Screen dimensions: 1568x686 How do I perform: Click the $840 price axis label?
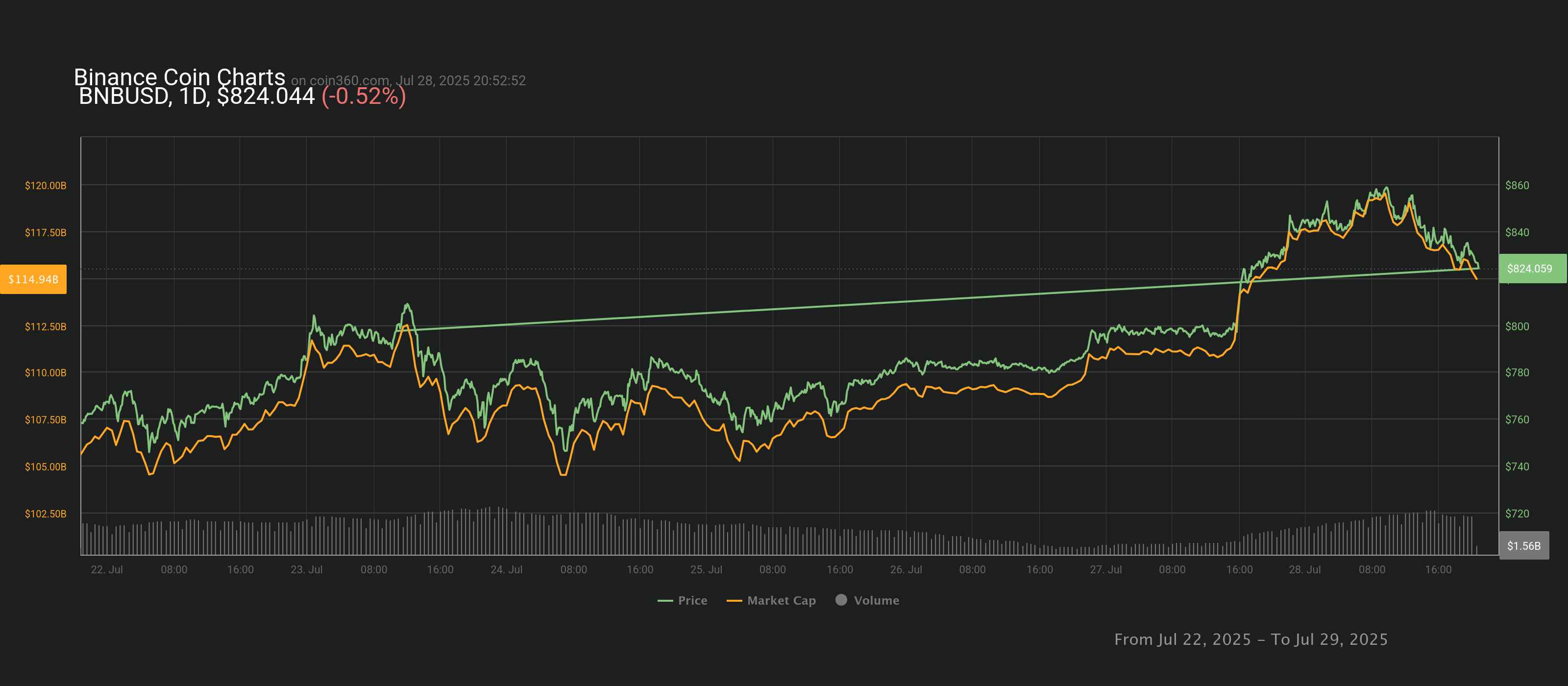click(1517, 233)
